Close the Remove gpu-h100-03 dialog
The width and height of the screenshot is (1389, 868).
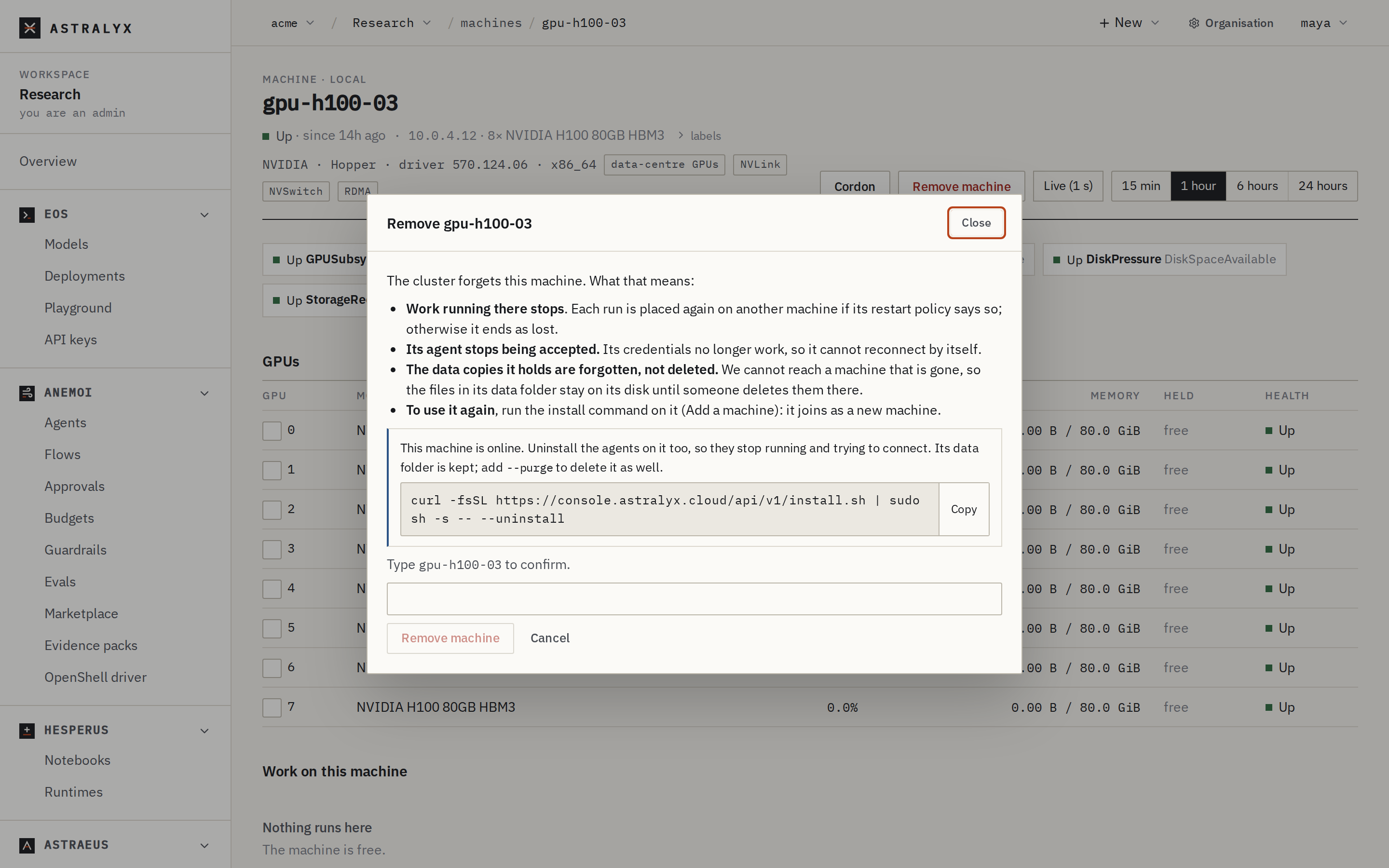tap(976, 223)
